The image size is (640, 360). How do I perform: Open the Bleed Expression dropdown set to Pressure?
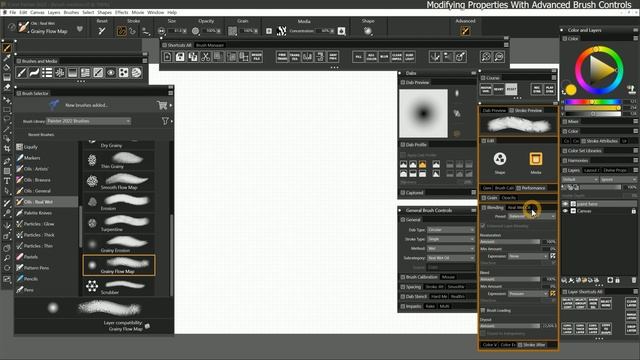click(x=528, y=294)
